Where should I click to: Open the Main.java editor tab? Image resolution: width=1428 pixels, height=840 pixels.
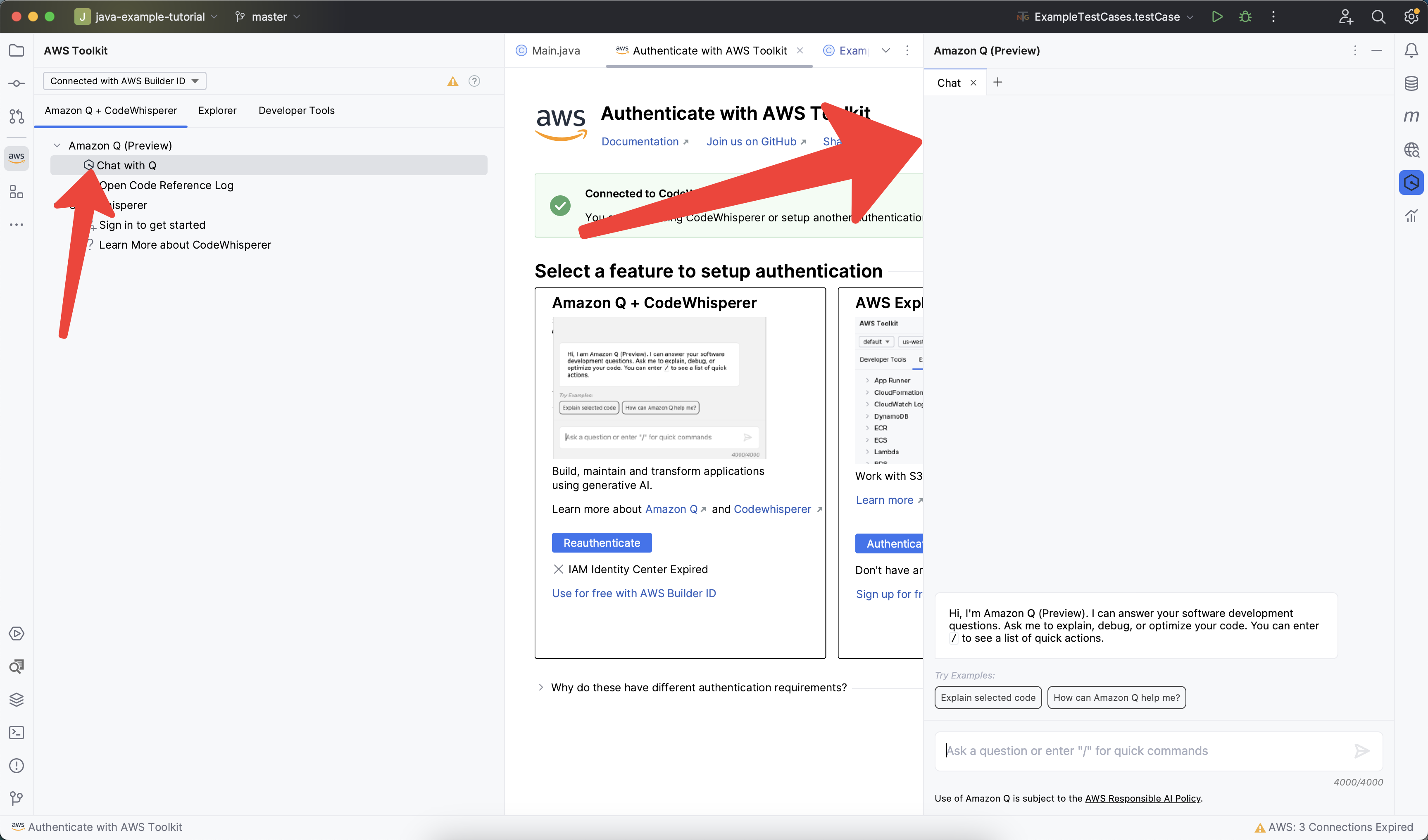point(547,50)
